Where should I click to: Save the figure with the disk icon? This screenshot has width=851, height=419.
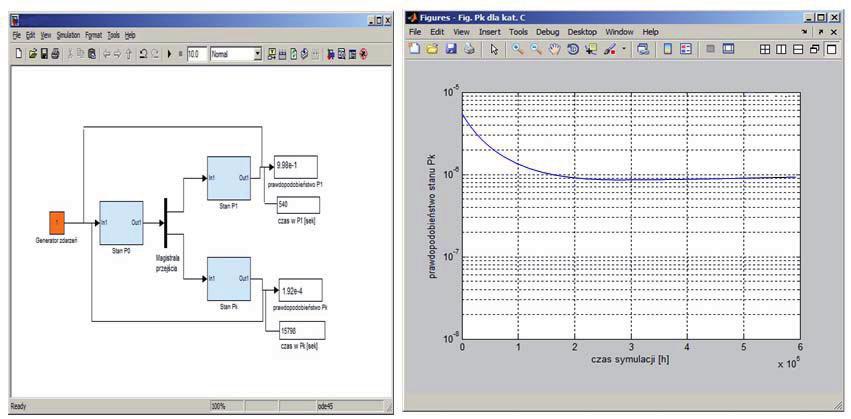451,49
